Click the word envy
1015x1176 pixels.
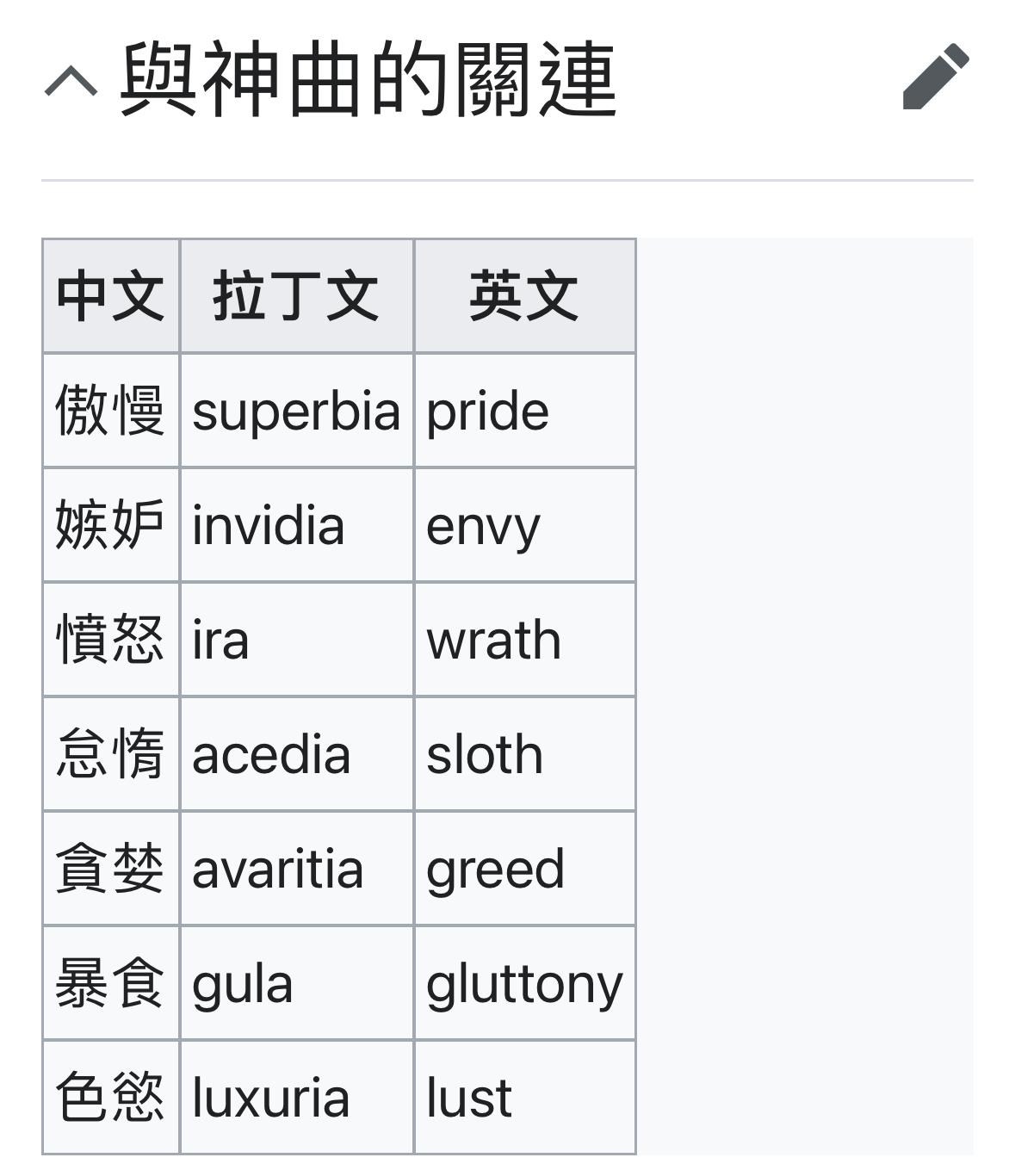click(483, 528)
